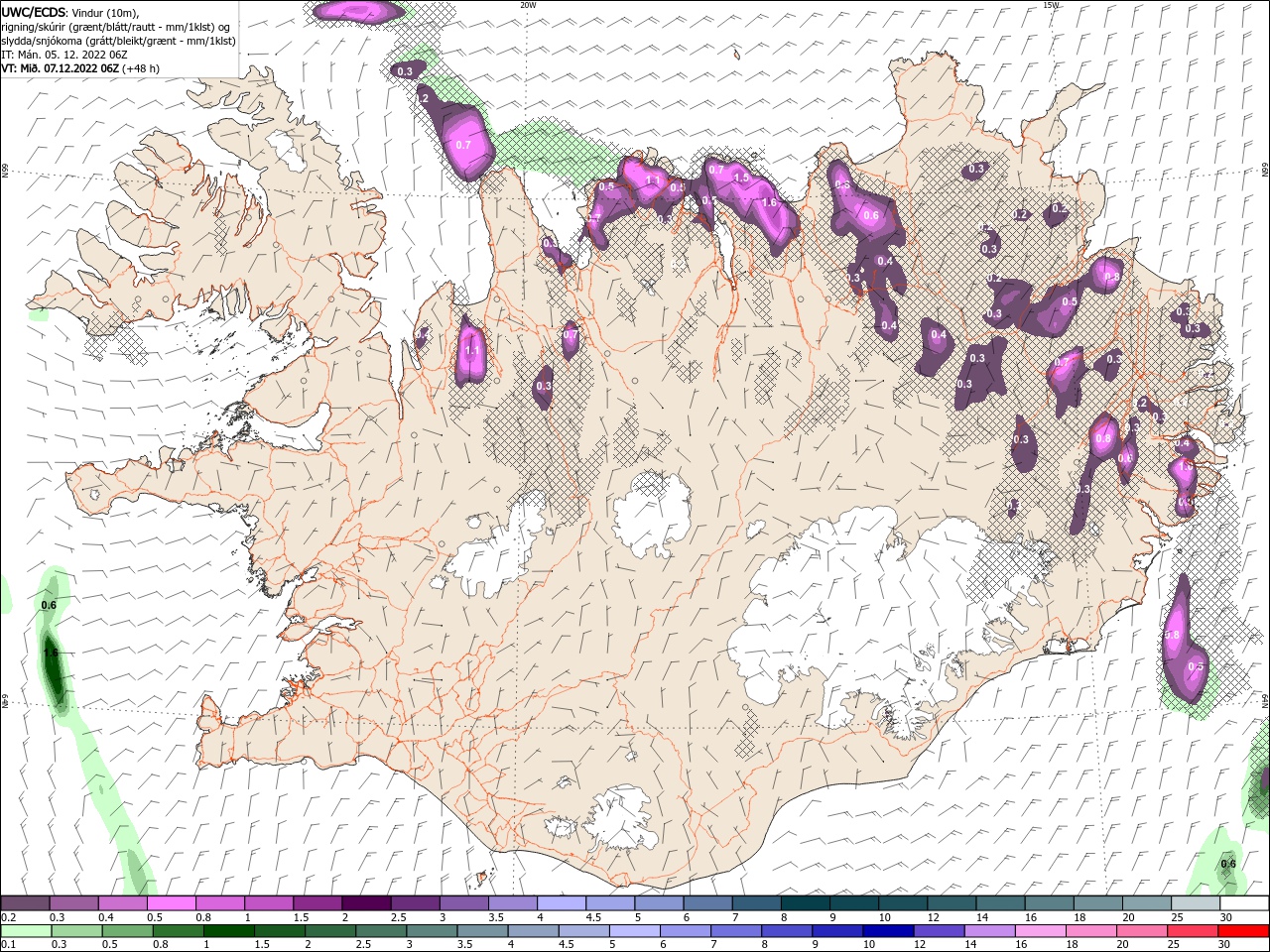
Task: Pick lower scale pale green swatch between 0.1 and 0.3
Action: (26, 931)
